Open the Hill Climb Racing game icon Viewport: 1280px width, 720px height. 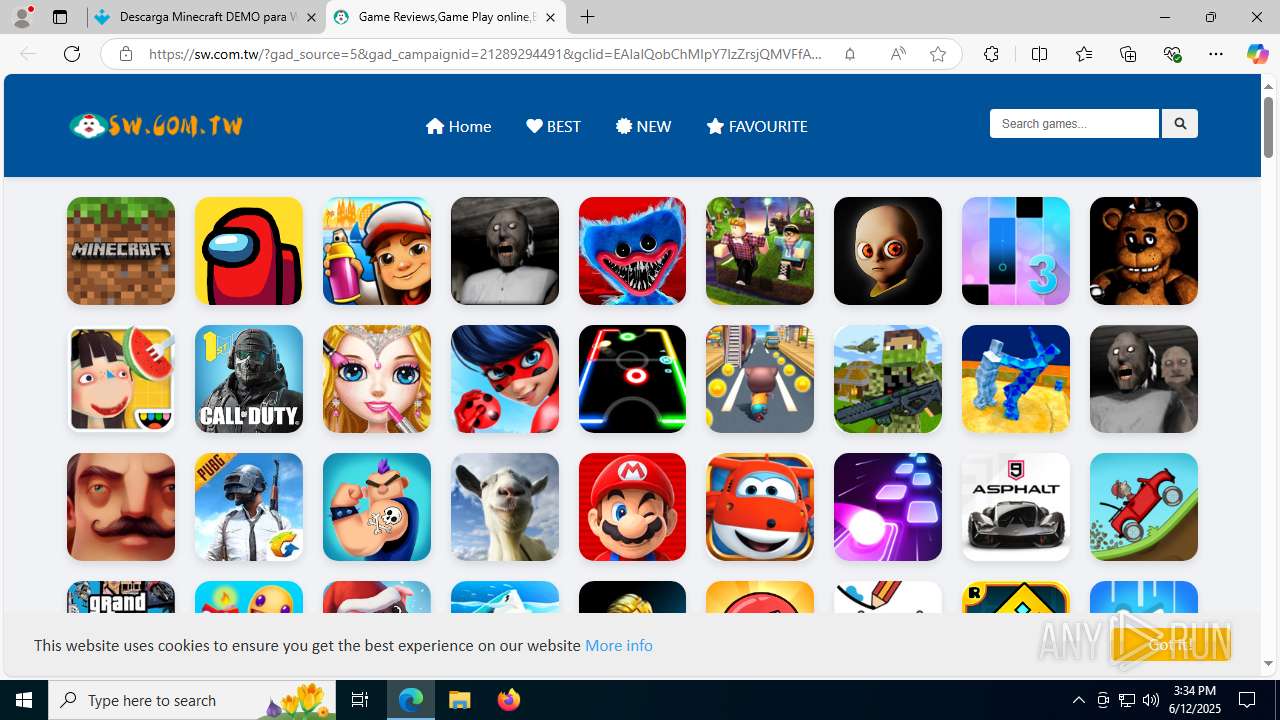[x=1144, y=507]
